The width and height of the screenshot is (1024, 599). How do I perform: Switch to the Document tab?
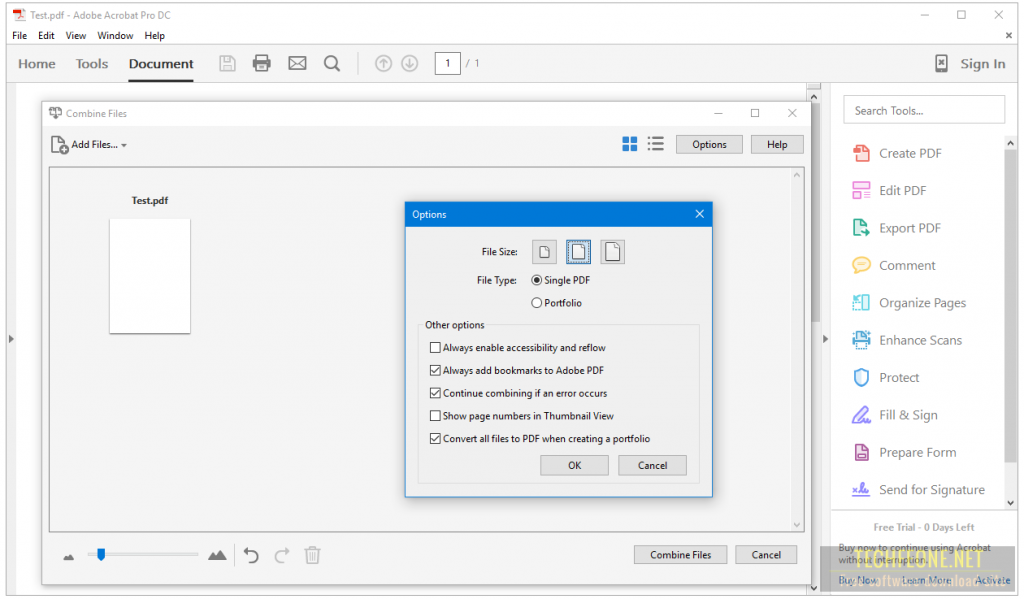click(x=161, y=63)
